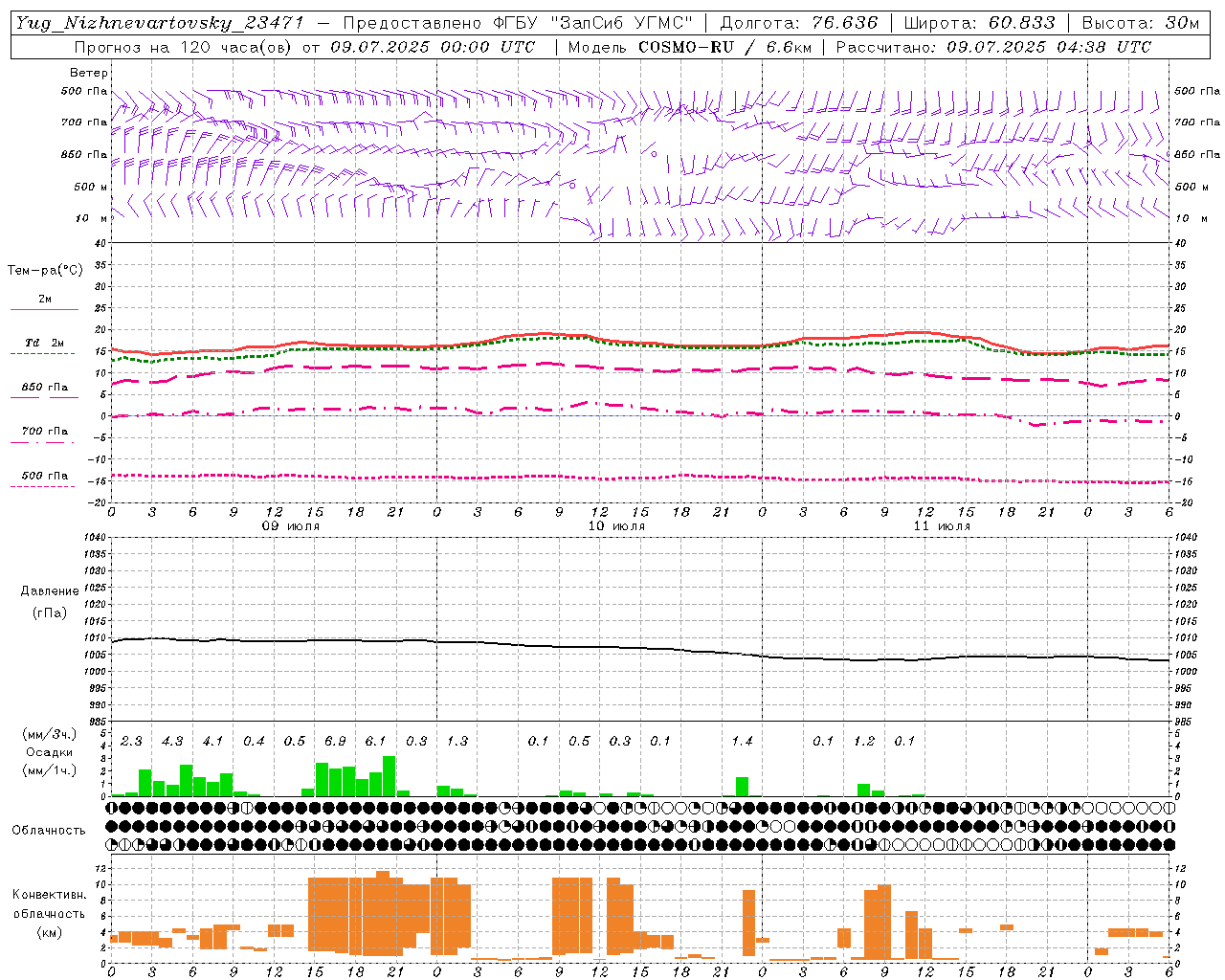Click the 700 гПа temperature legend entry

pos(44,431)
